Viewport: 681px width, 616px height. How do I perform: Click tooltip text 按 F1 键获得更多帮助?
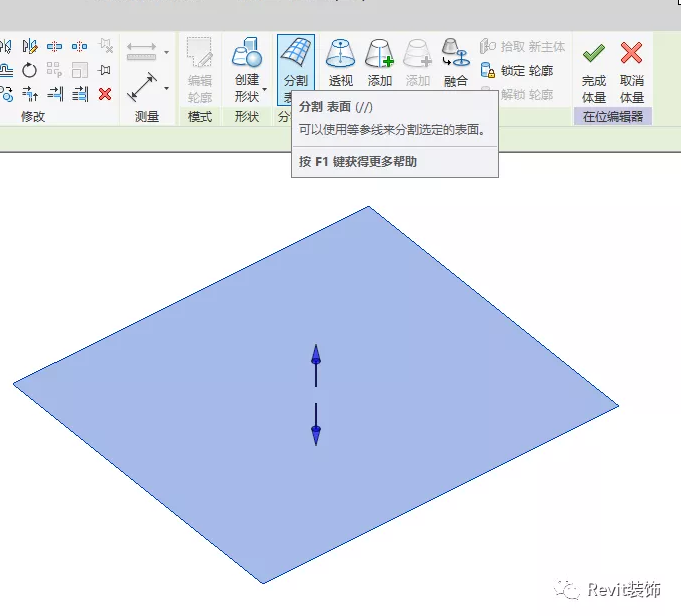coord(358,162)
